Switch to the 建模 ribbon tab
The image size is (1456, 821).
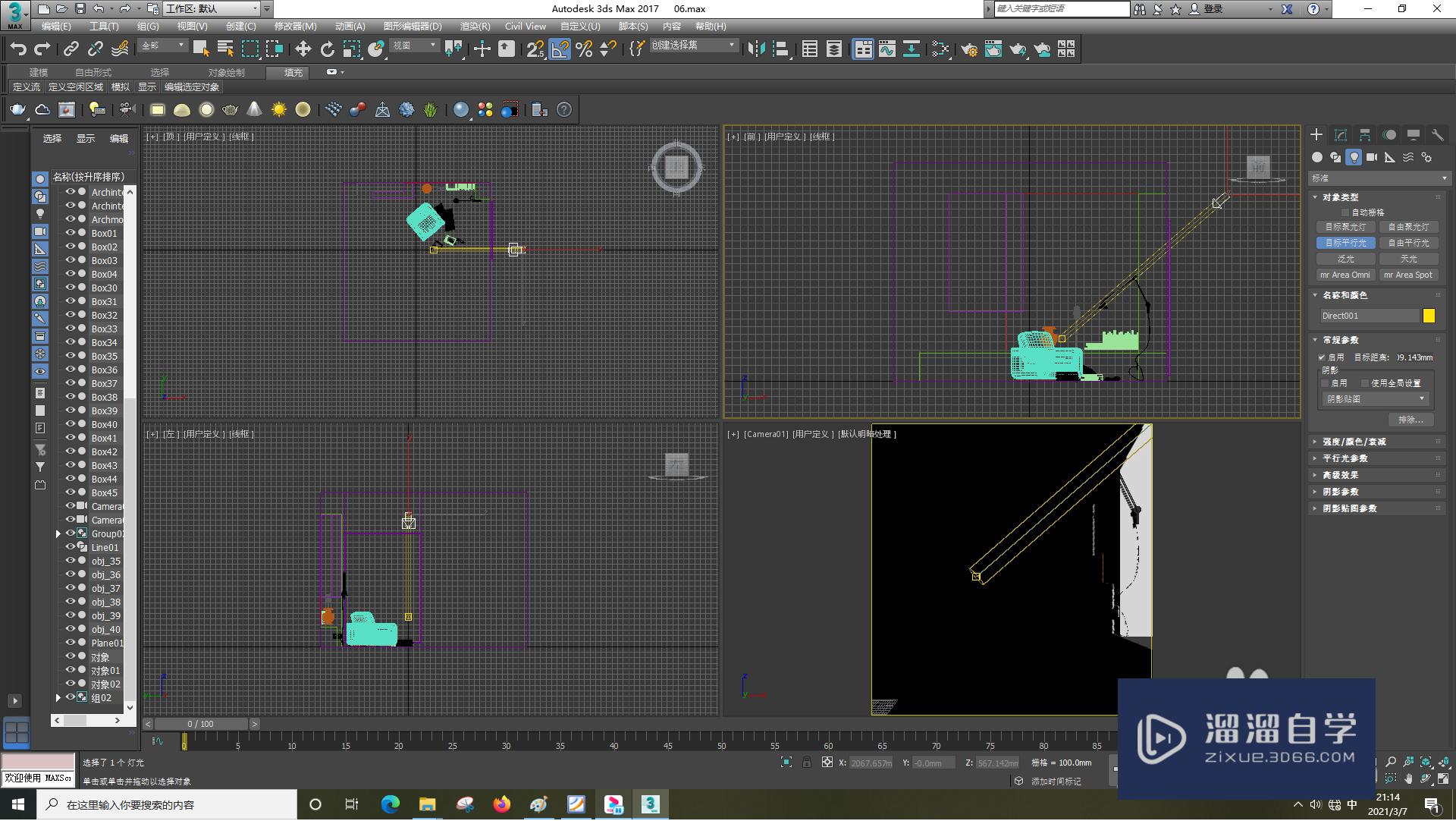(x=39, y=73)
